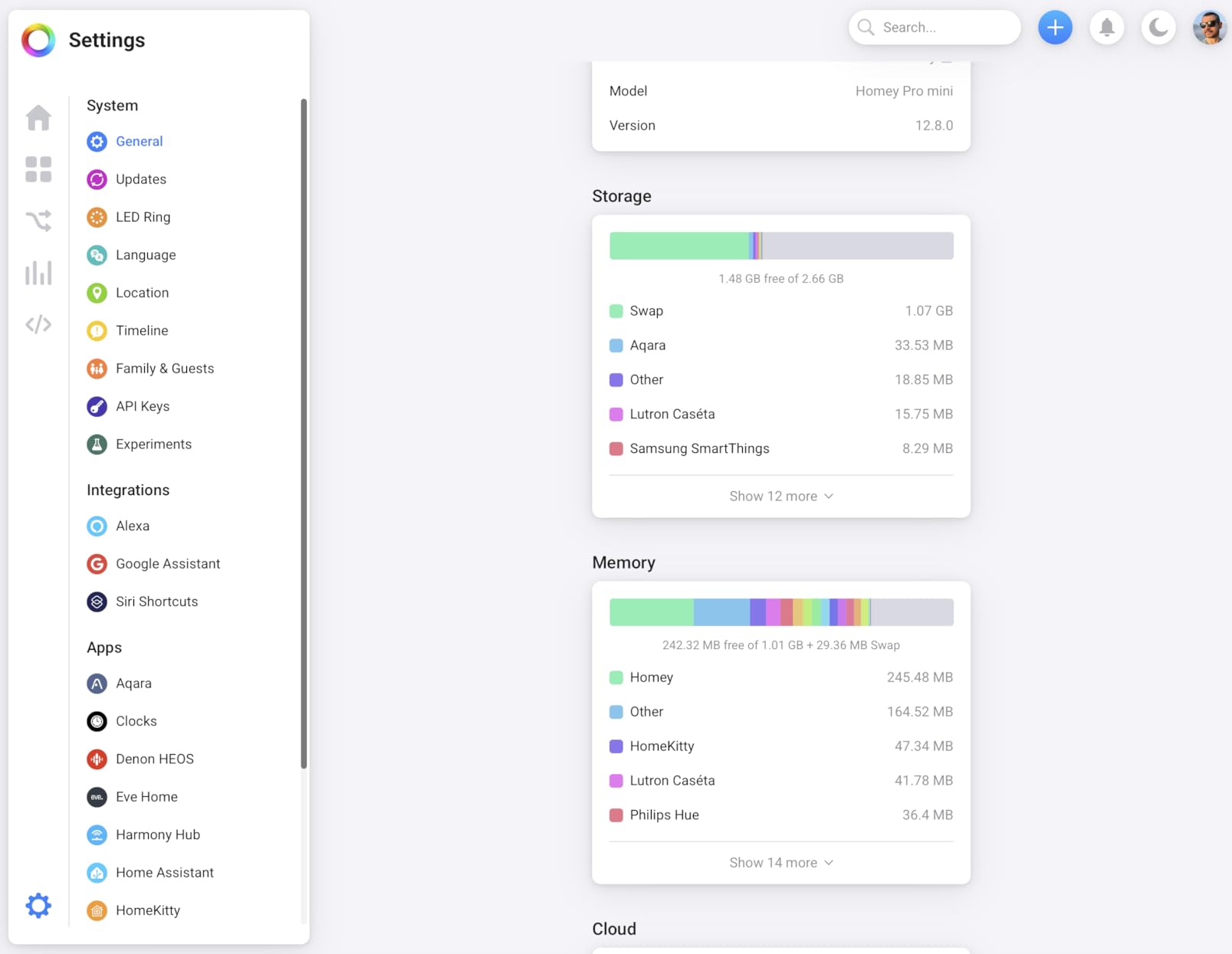Toggle dark mode with moon icon
1232x954 pixels.
click(x=1158, y=28)
